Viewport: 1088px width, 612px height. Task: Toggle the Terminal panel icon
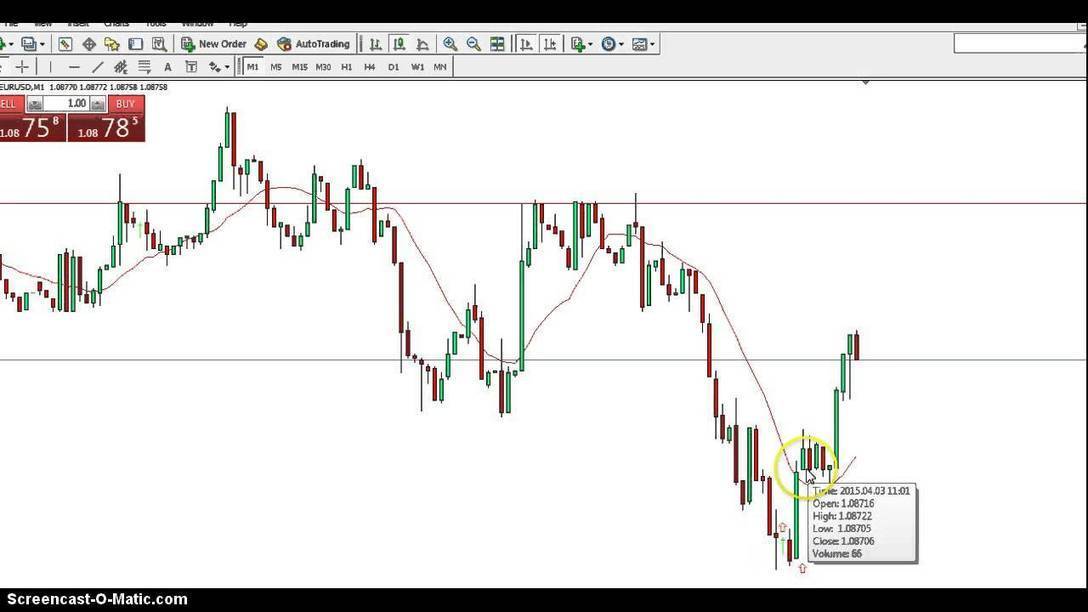coord(135,44)
